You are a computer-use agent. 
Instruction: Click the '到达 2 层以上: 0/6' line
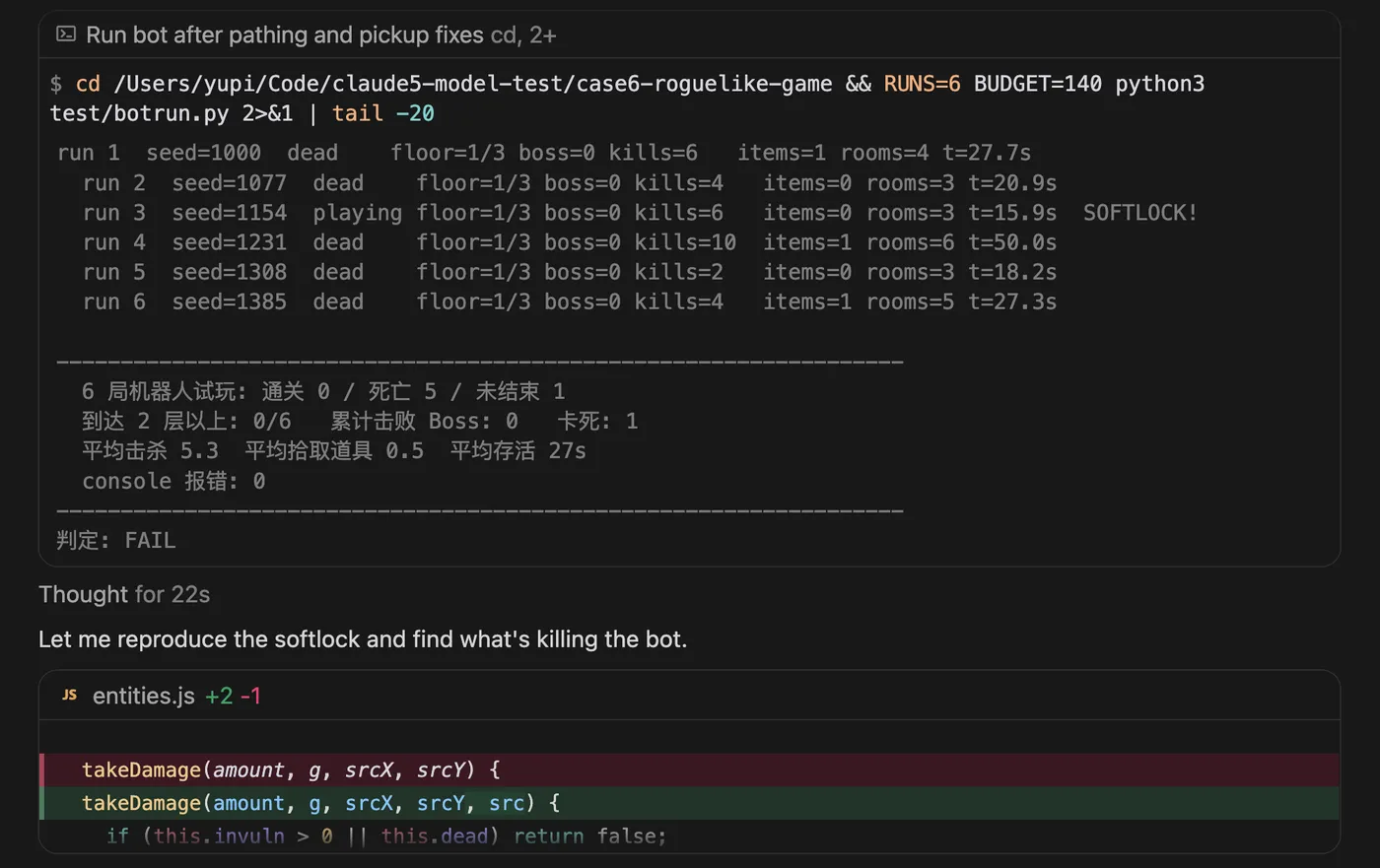coord(186,421)
